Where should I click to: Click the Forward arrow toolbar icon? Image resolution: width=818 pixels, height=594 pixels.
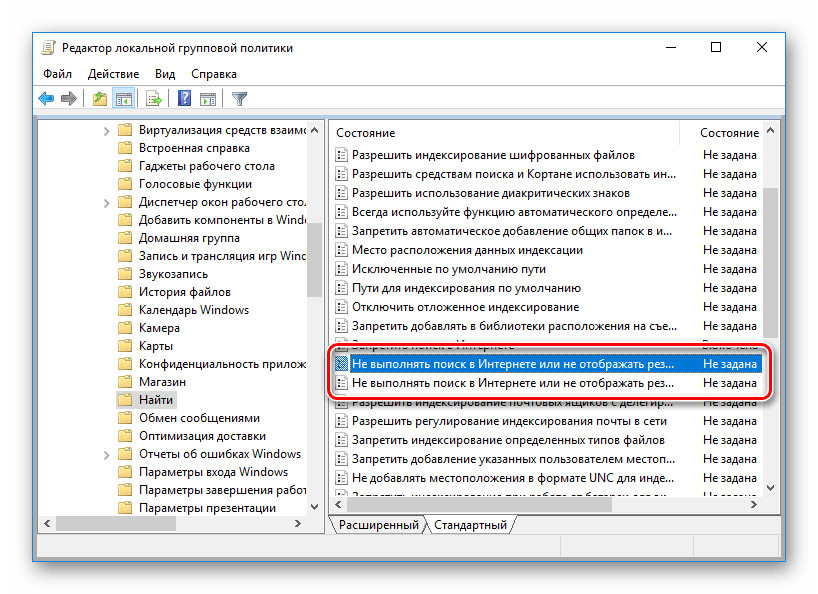click(x=68, y=98)
